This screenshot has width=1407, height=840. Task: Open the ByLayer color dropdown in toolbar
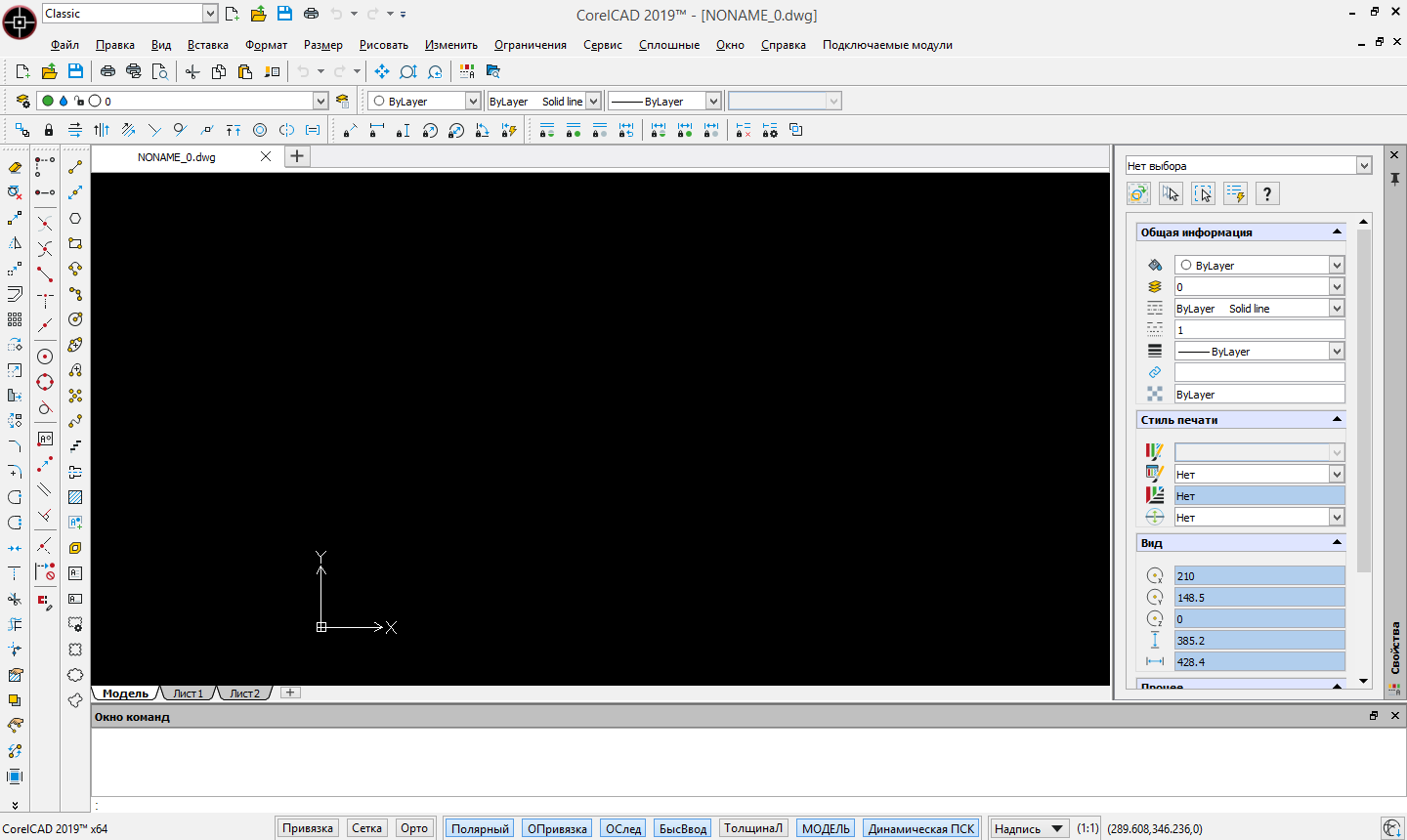[473, 101]
